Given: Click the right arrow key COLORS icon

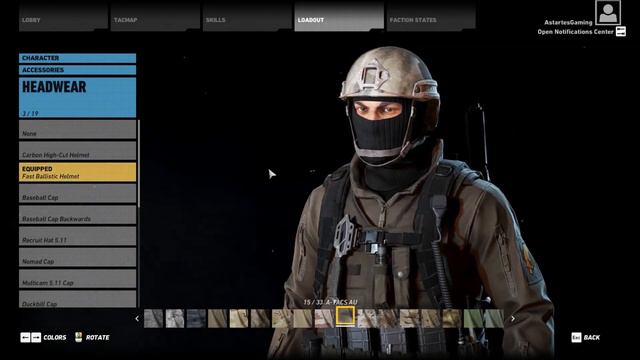Looking at the screenshot, I should coord(36,338).
